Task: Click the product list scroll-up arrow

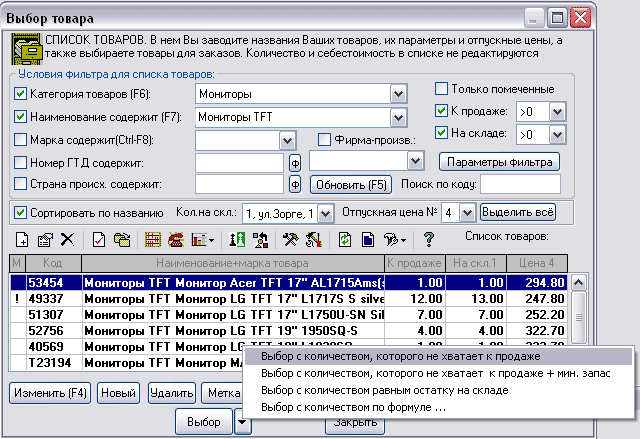Action: 579,282
